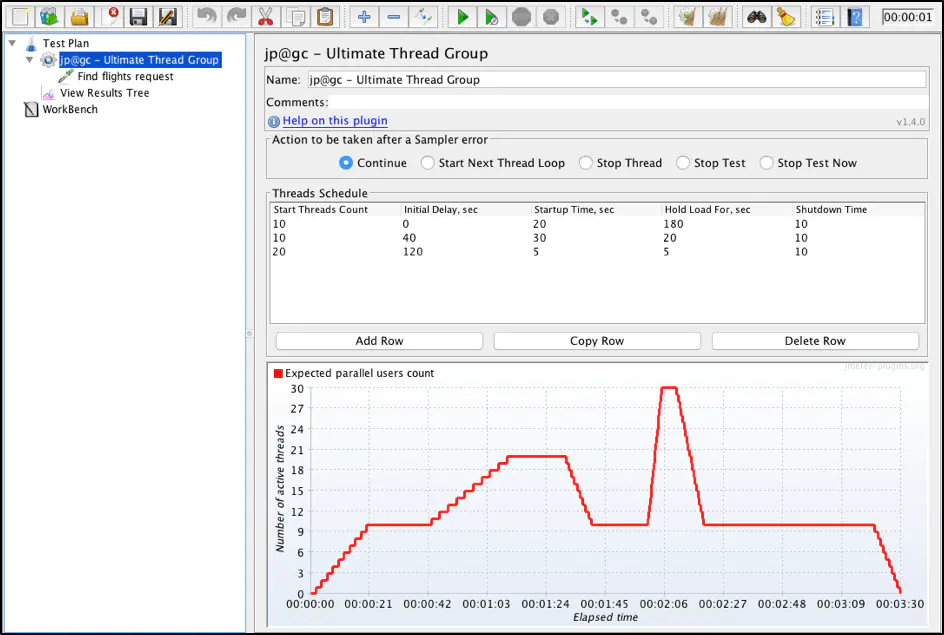Click the Initial Delay cell showing 40

[x=466, y=238]
